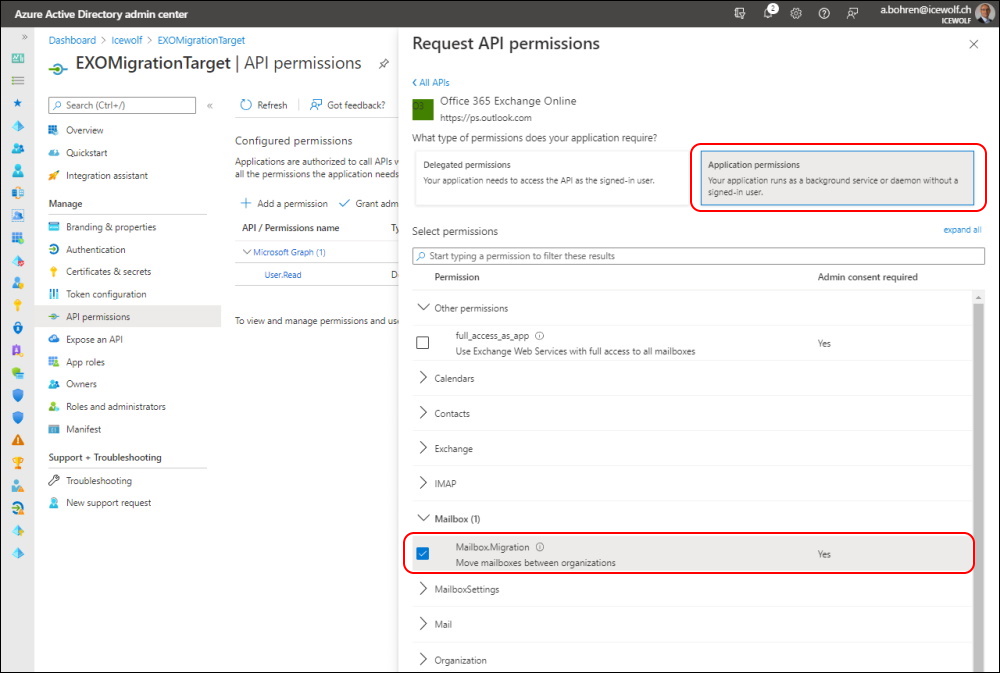Image resolution: width=1000 pixels, height=673 pixels.
Task: Open the User.Read permission link
Action: click(283, 275)
